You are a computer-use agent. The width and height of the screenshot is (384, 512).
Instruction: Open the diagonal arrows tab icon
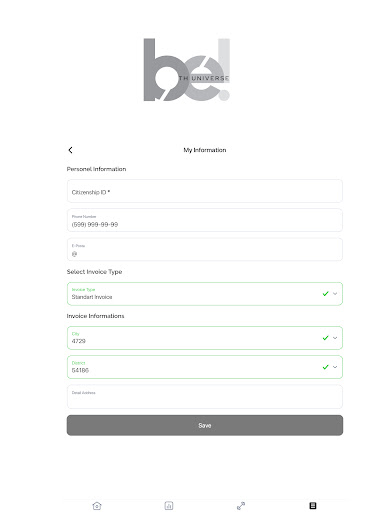pyautogui.click(x=241, y=506)
